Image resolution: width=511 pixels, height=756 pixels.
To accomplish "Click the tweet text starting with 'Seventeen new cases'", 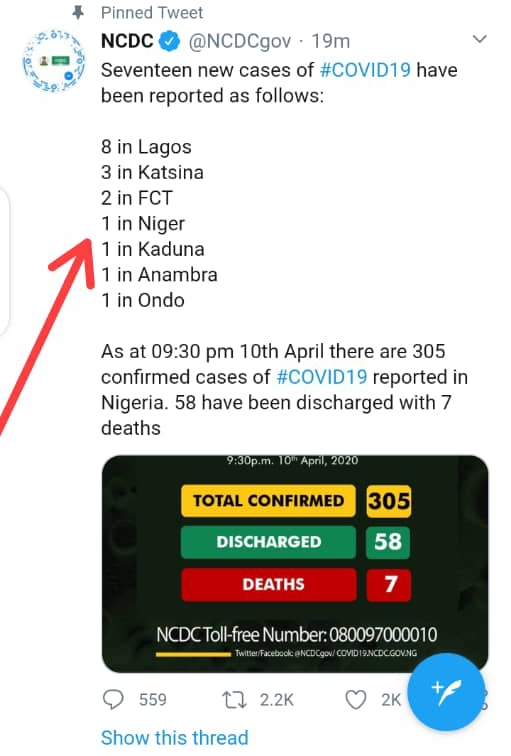I will coord(279,83).
